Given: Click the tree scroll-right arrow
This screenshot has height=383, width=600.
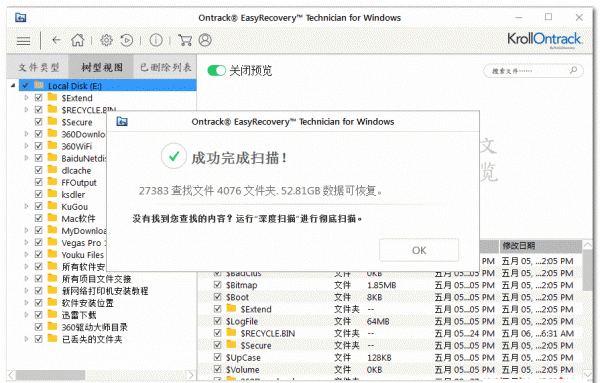Looking at the screenshot, I should [x=191, y=375].
